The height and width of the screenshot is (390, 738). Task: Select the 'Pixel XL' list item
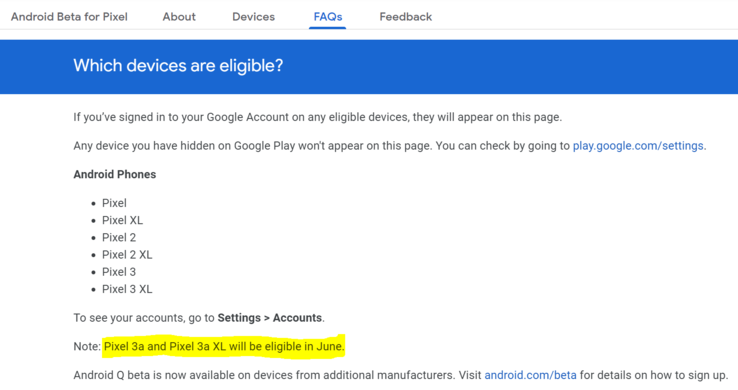click(x=122, y=220)
